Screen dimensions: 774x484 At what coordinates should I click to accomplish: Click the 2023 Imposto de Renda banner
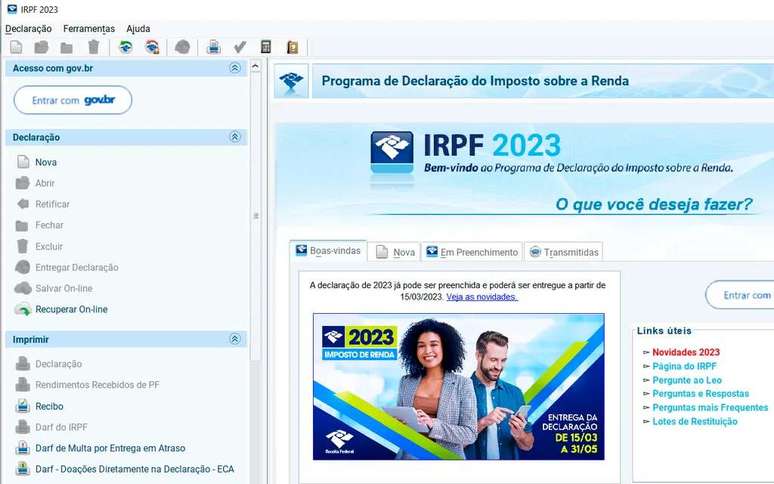click(459, 387)
